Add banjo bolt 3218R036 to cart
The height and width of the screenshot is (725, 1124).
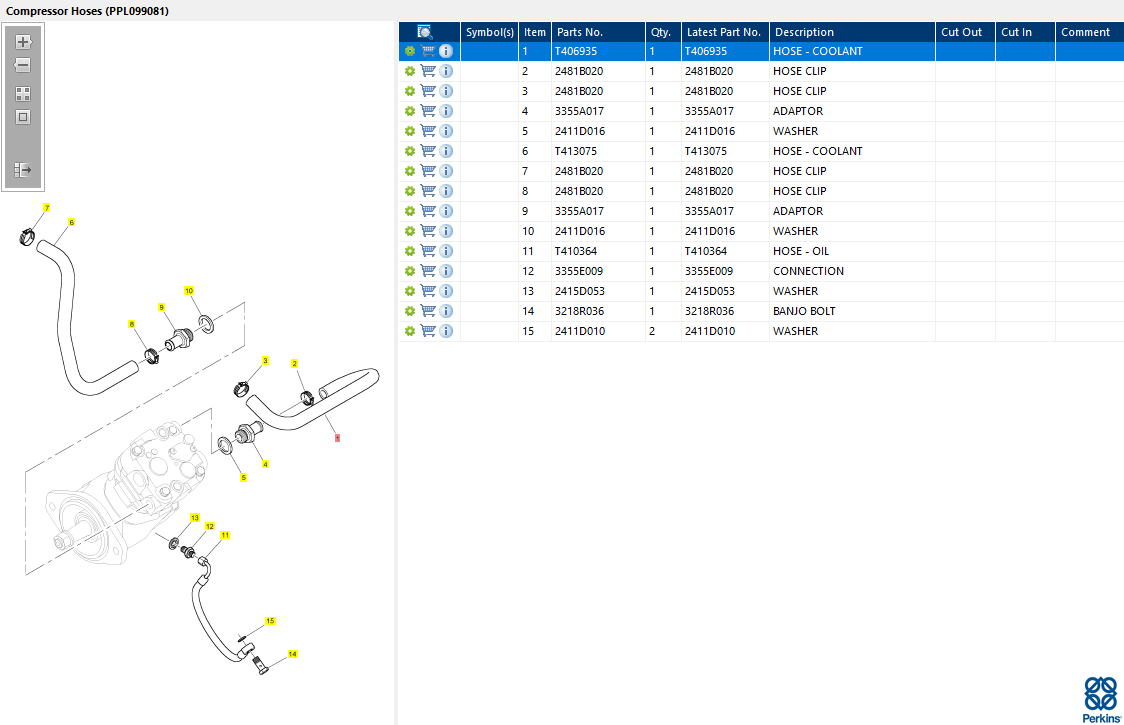(x=428, y=311)
